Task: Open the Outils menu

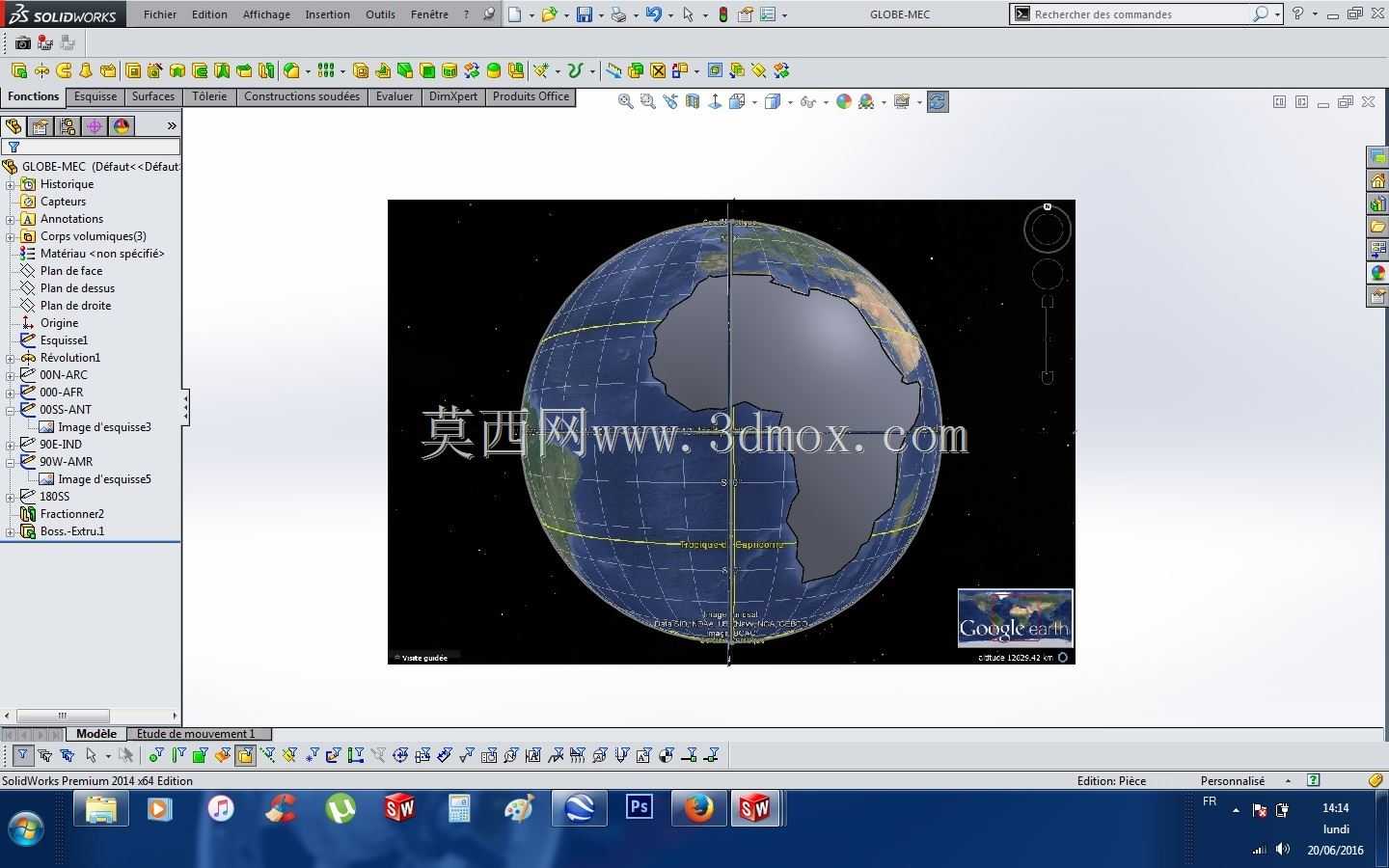Action: coord(380,14)
